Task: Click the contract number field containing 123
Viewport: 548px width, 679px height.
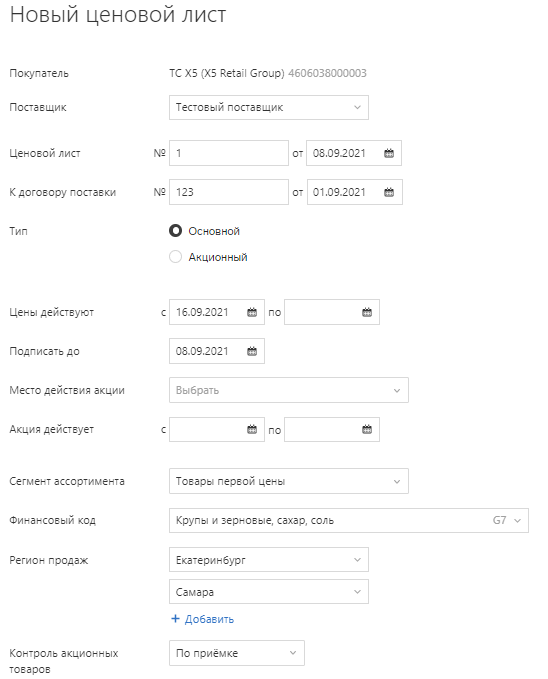Action: (229, 192)
